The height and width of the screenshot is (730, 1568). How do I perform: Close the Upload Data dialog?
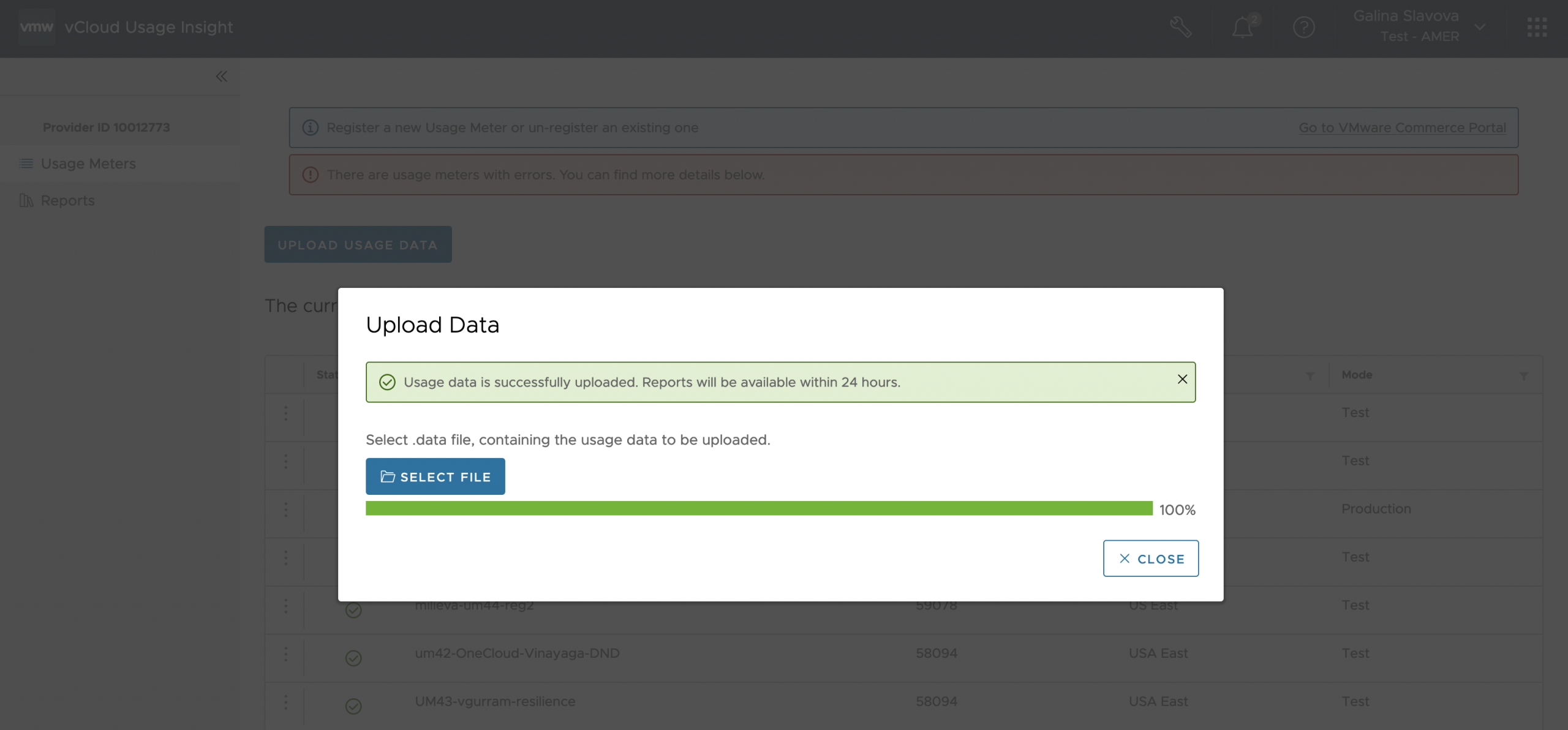[x=1150, y=559]
